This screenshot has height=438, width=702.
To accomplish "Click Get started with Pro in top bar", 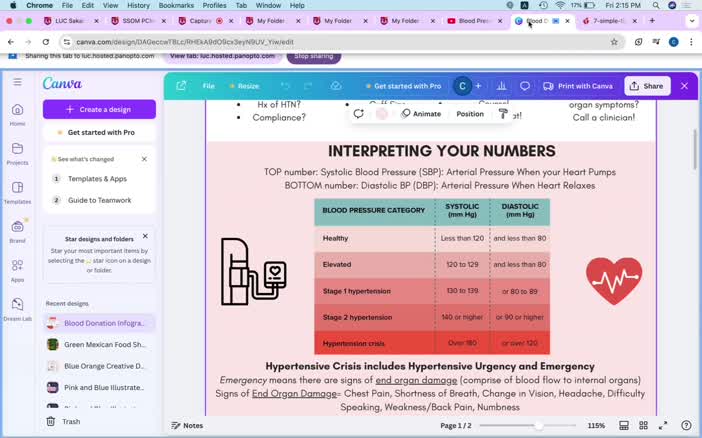I will 403,86.
